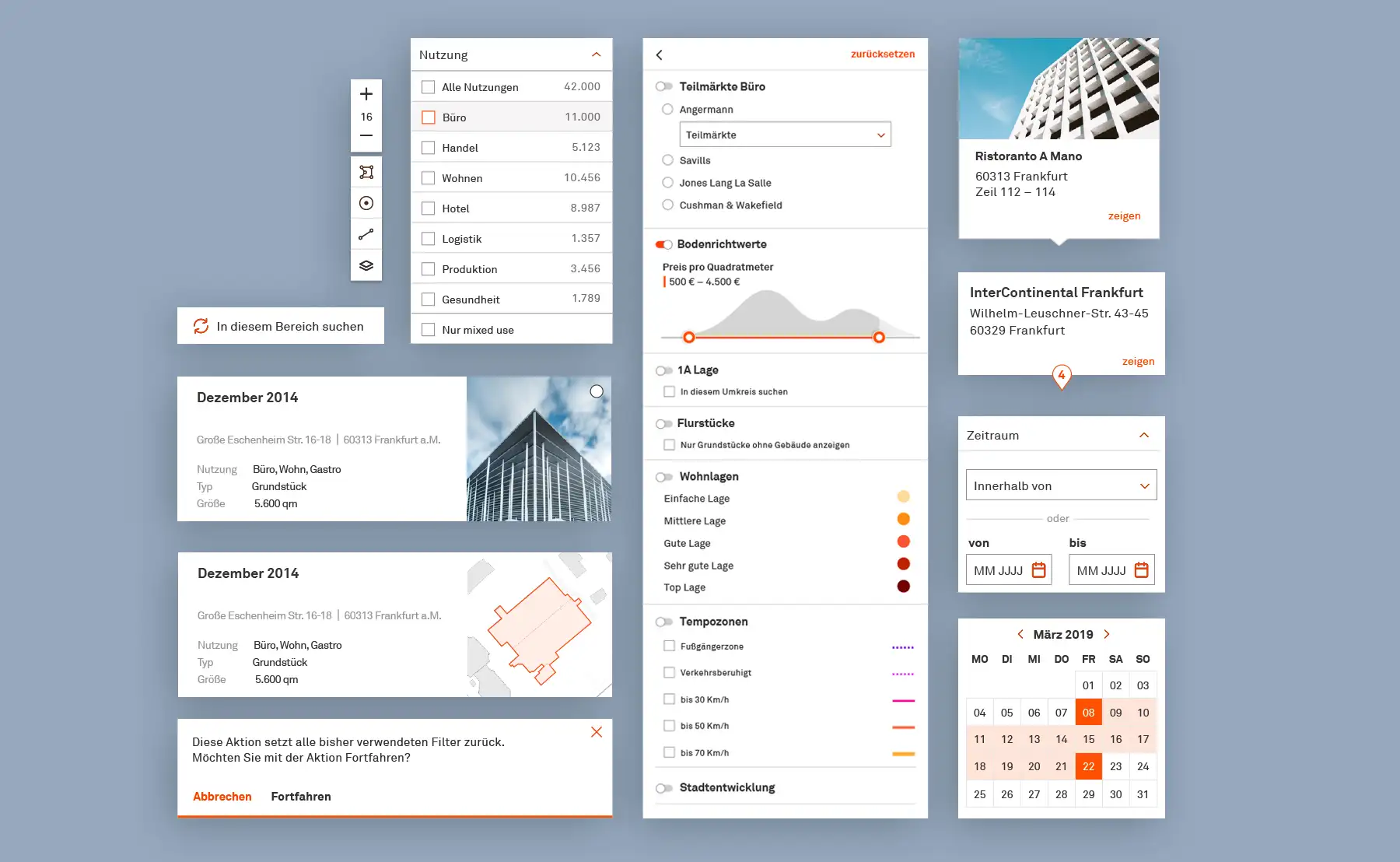This screenshot has height=862, width=1400.
Task: Click the Fortfahren button
Action: coord(301,796)
